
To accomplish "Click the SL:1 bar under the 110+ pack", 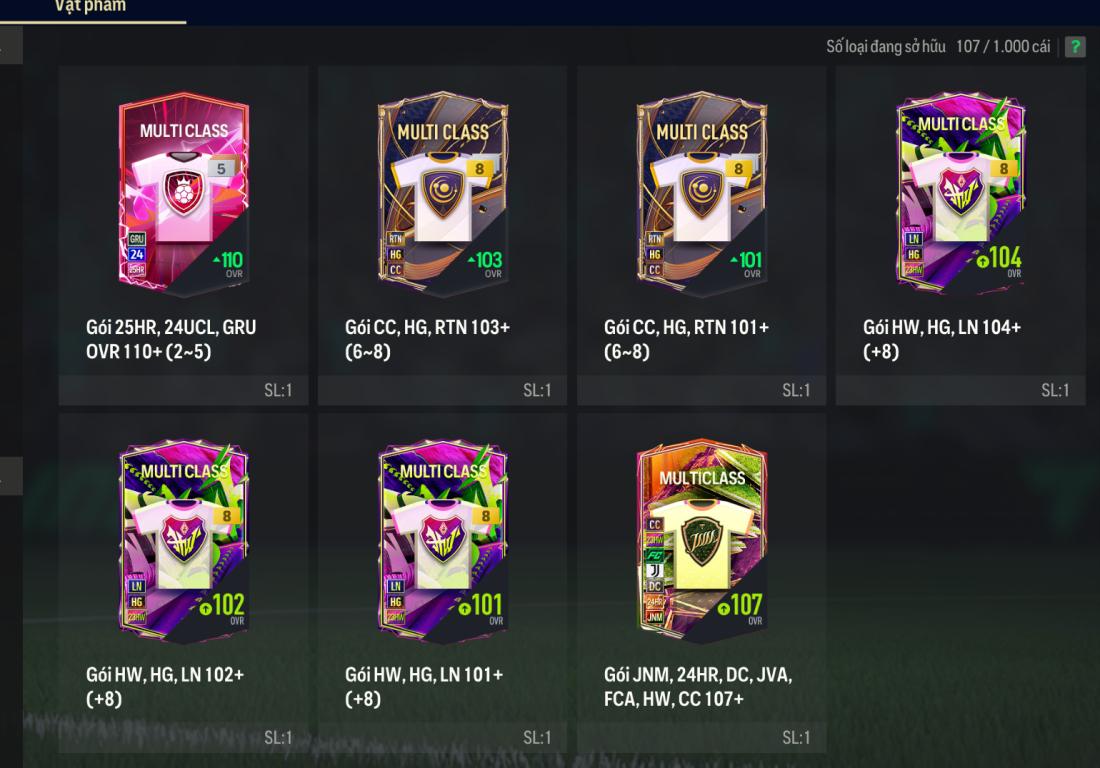I will point(184,390).
